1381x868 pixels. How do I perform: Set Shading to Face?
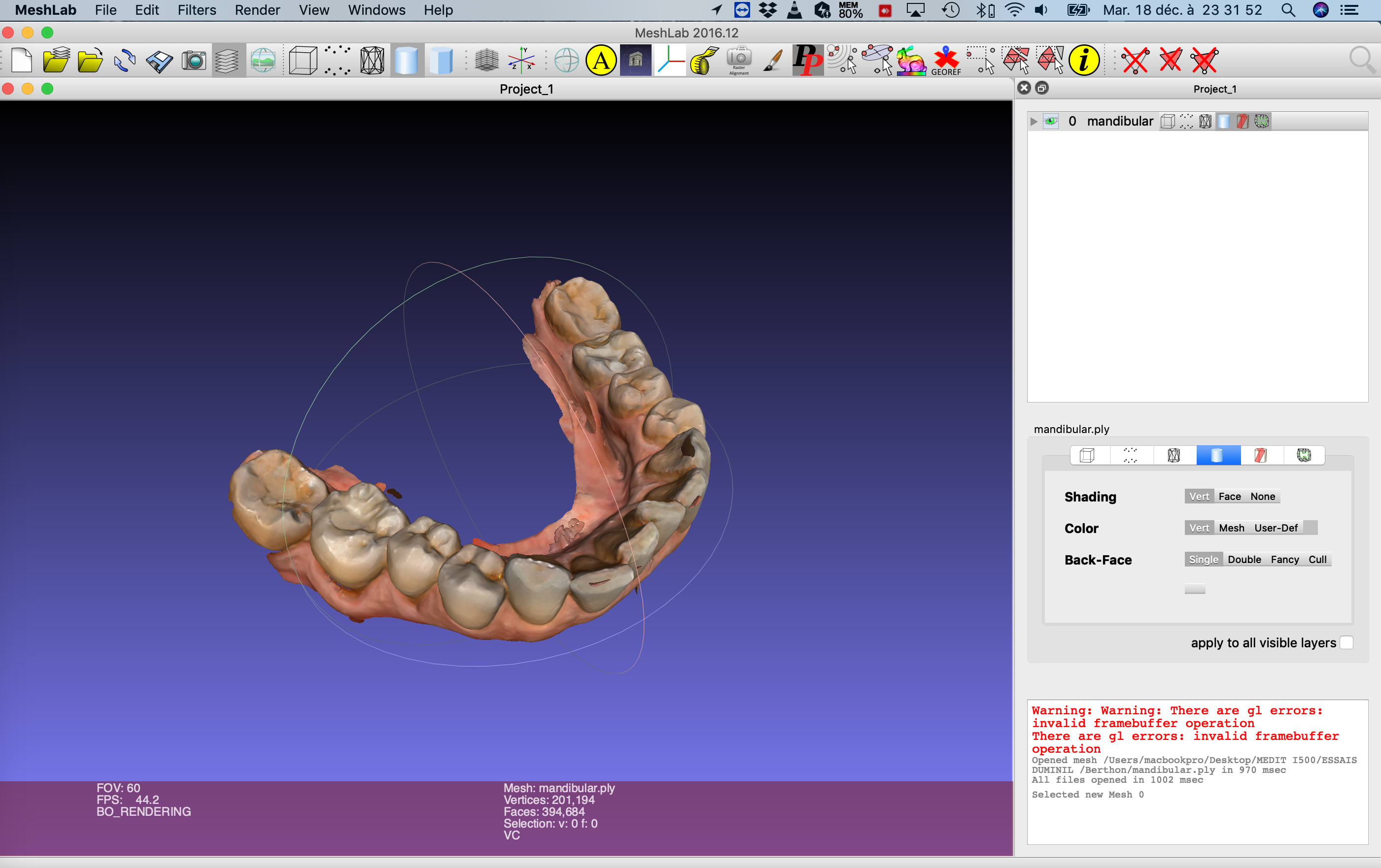click(1230, 497)
